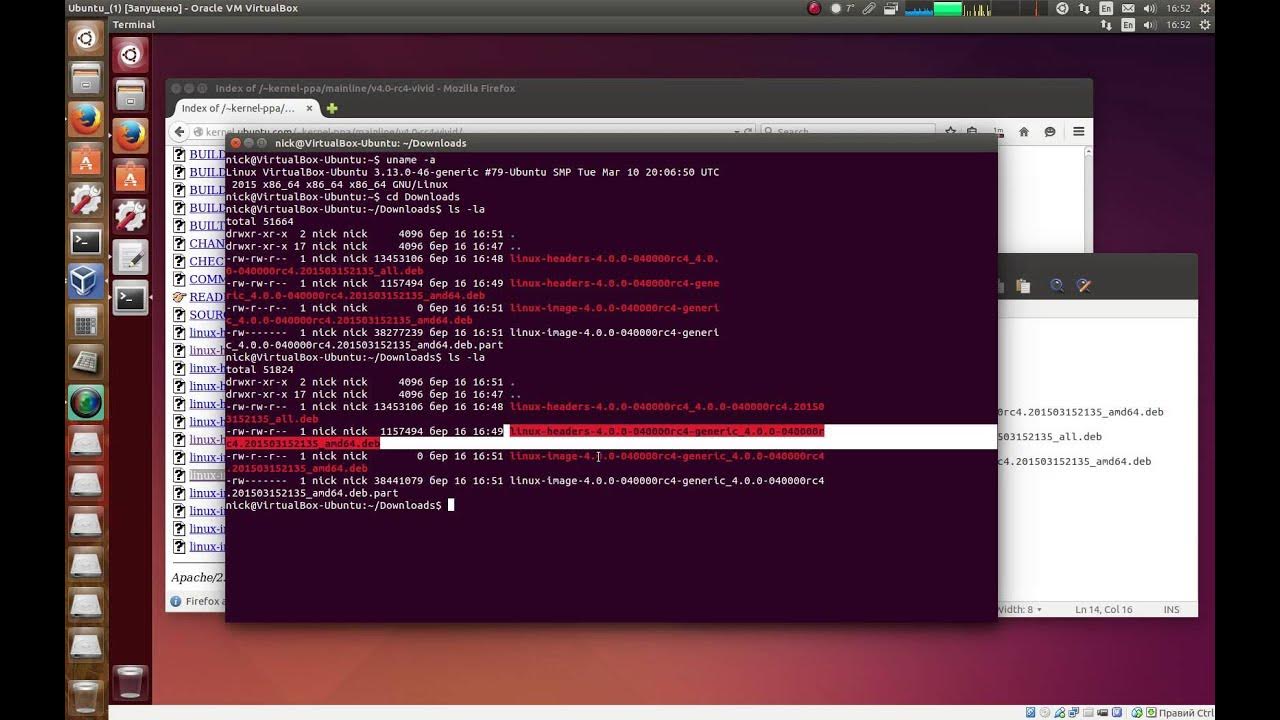Click the Firefox back button

180,132
